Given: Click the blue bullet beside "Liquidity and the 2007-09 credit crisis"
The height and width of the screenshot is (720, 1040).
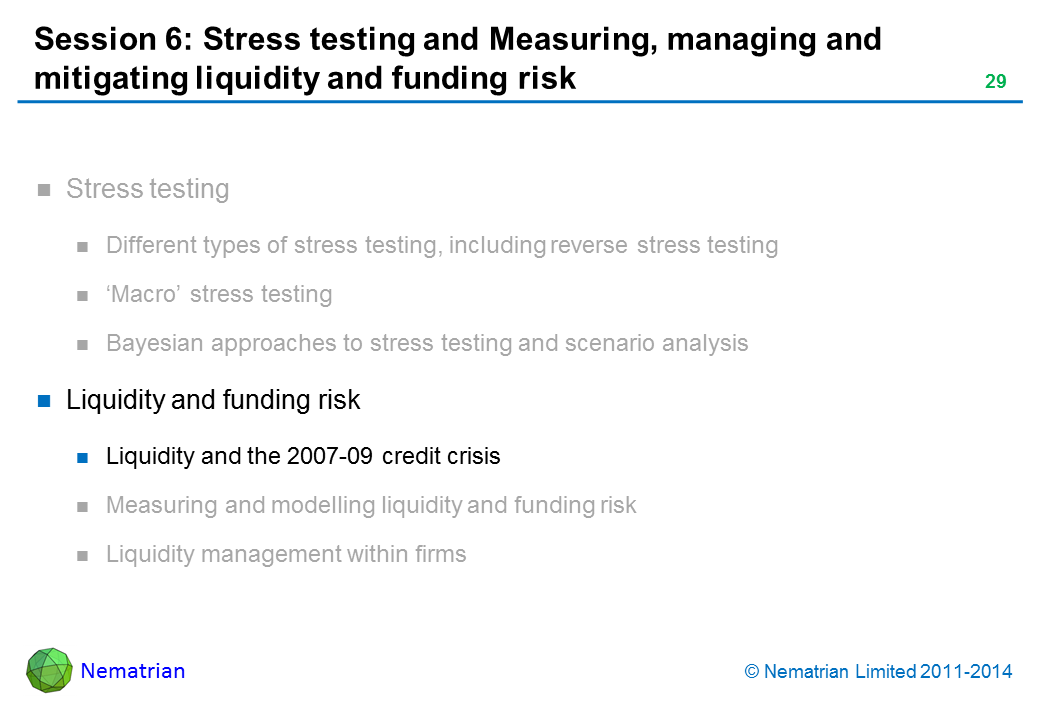Looking at the screenshot, I should tap(84, 458).
